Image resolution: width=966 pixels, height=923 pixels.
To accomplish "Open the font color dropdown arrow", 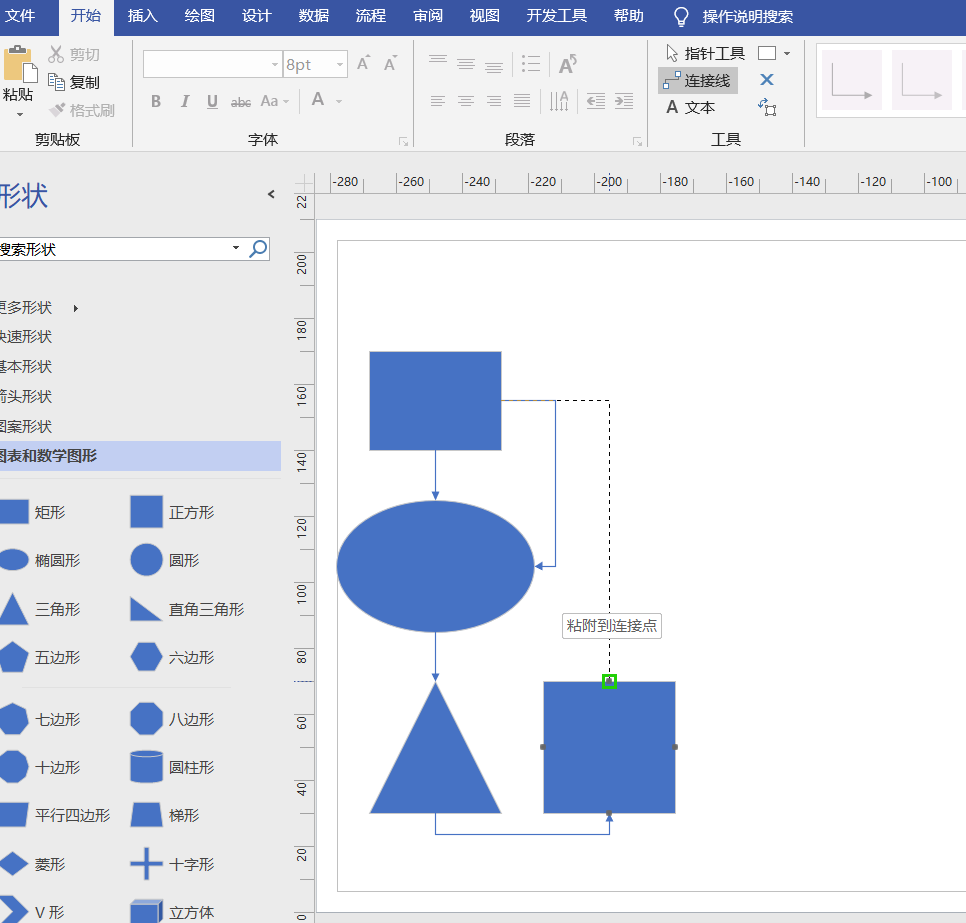I will 339,101.
